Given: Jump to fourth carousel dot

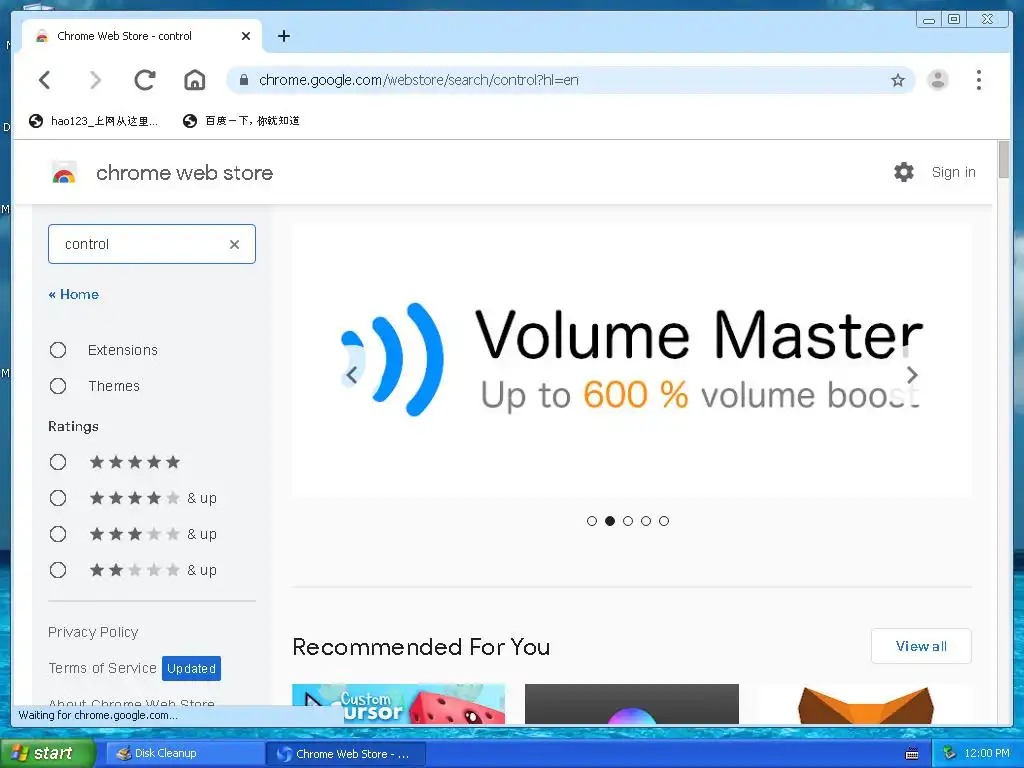Looking at the screenshot, I should click(646, 521).
